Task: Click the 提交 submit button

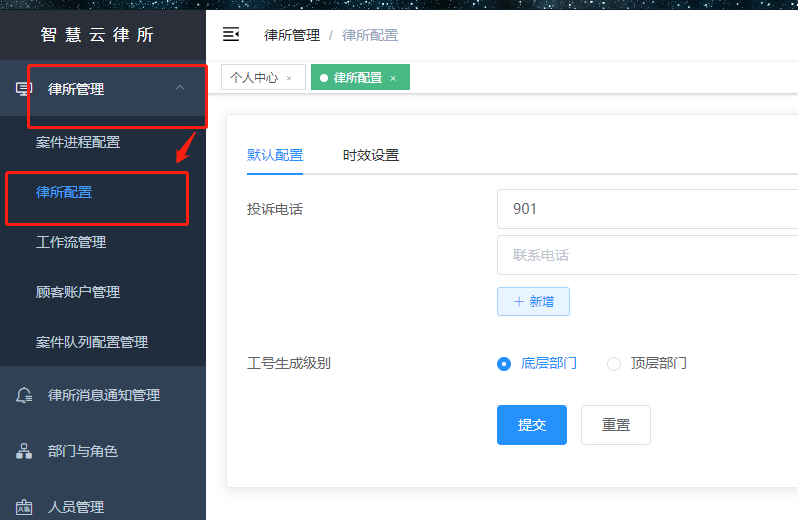Action: tap(532, 425)
